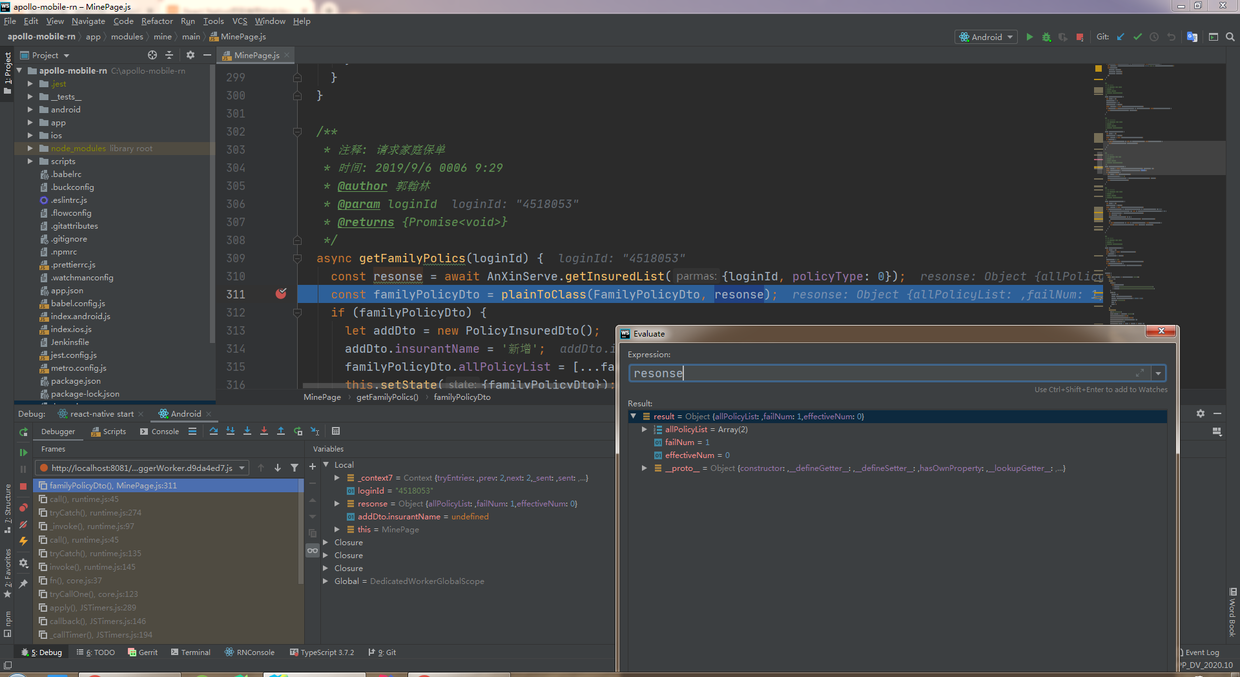Open Project panel settings gear
Image resolution: width=1240 pixels, height=677 pixels.
[190, 55]
